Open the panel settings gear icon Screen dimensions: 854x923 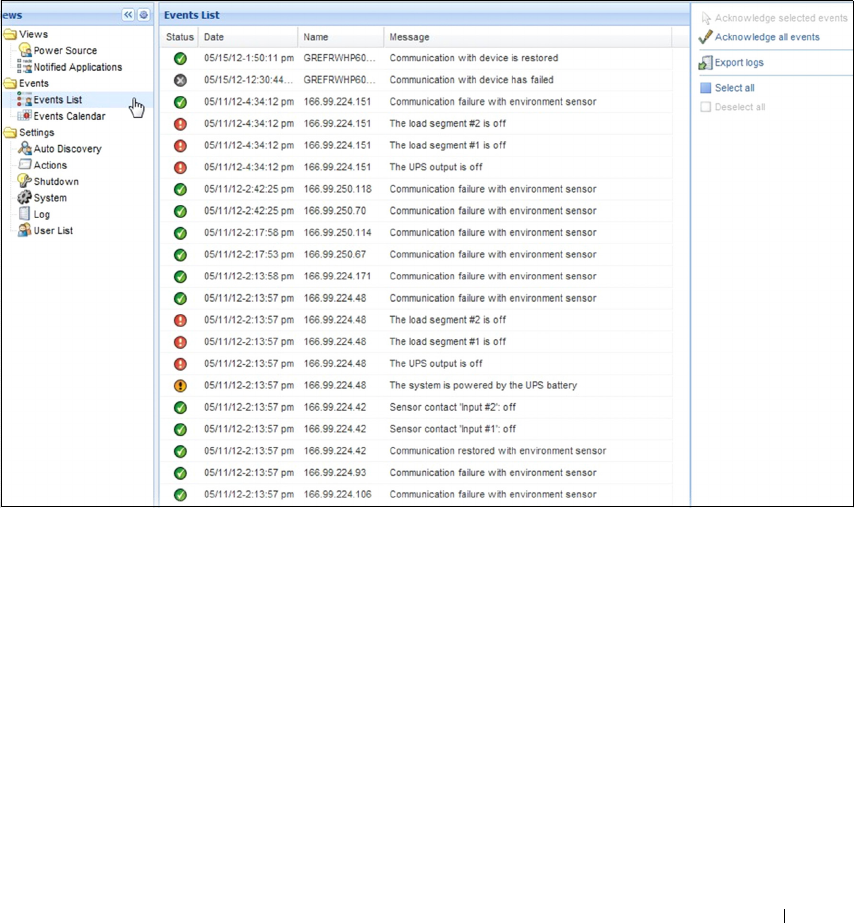pyautogui.click(x=144, y=15)
